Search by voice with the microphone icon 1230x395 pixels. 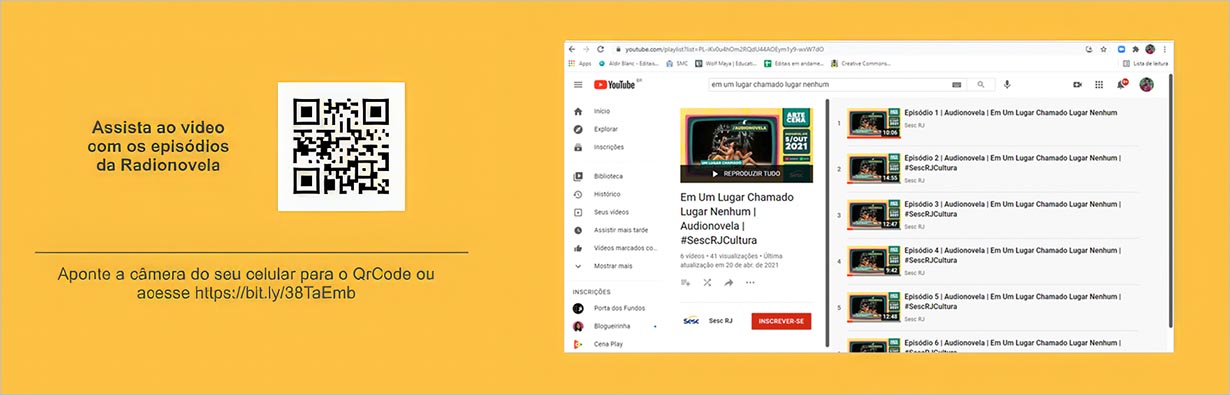point(1007,85)
